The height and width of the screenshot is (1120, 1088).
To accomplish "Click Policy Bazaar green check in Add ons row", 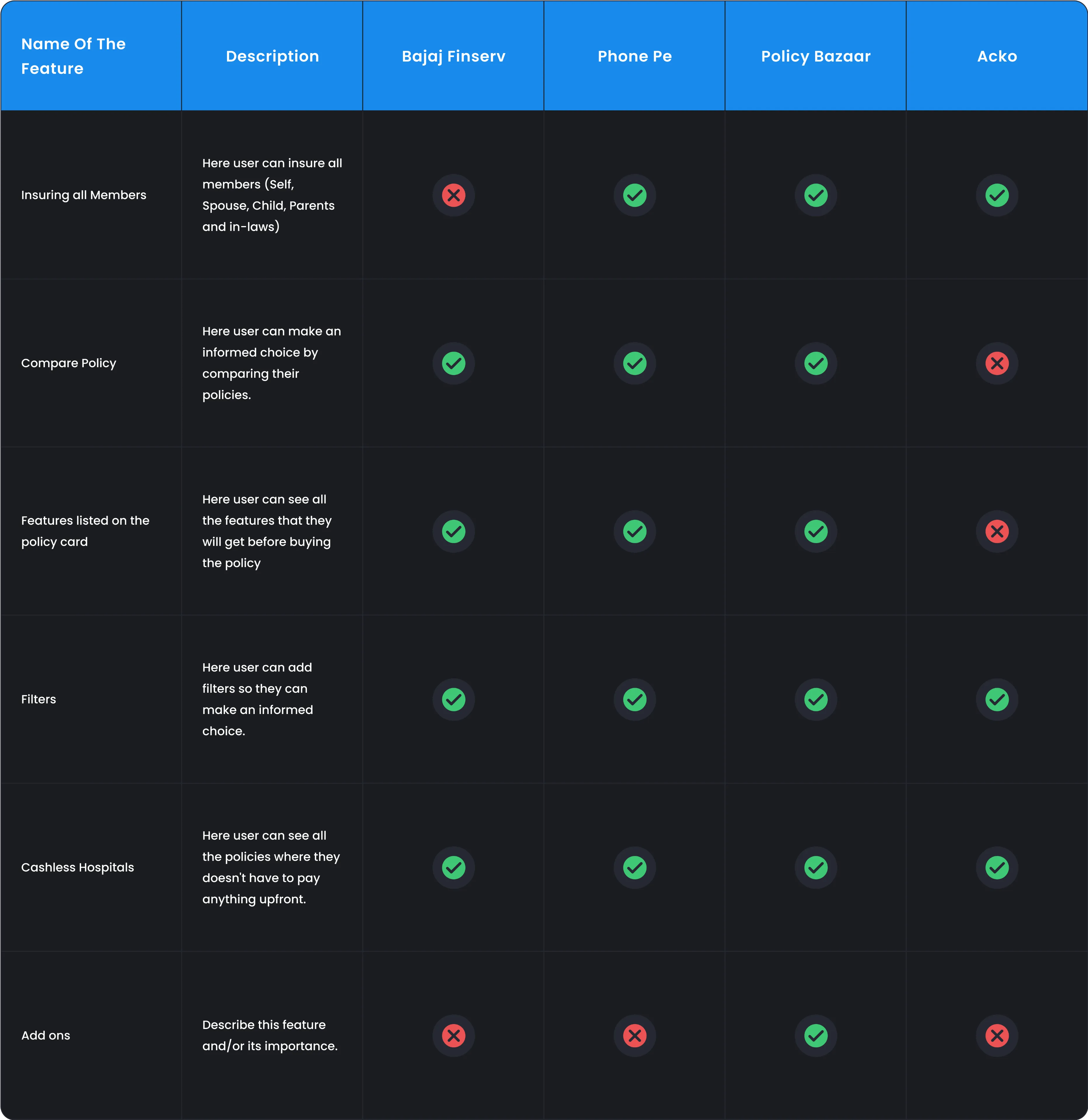I will tap(816, 1035).
